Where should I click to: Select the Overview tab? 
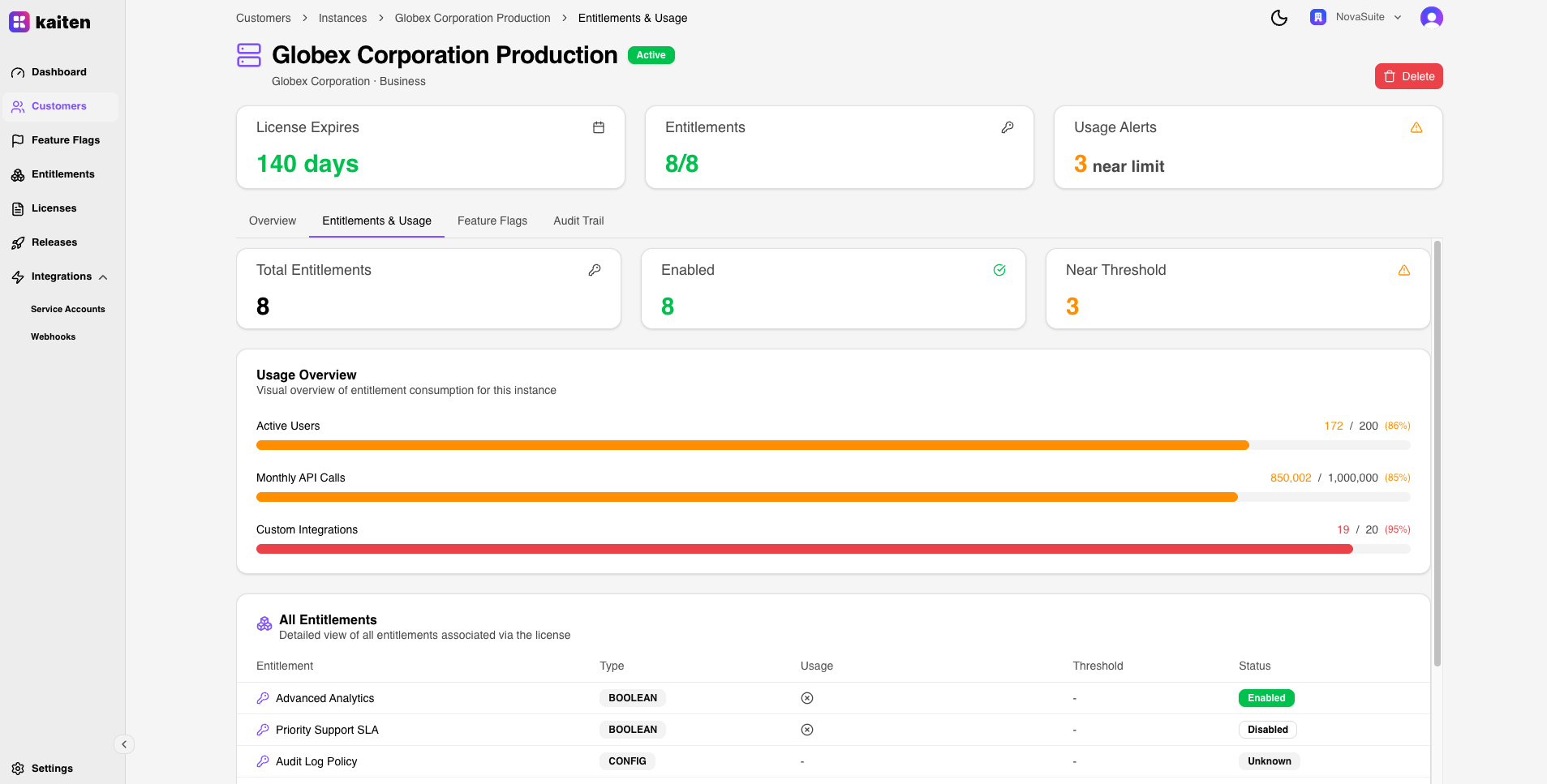(x=273, y=221)
